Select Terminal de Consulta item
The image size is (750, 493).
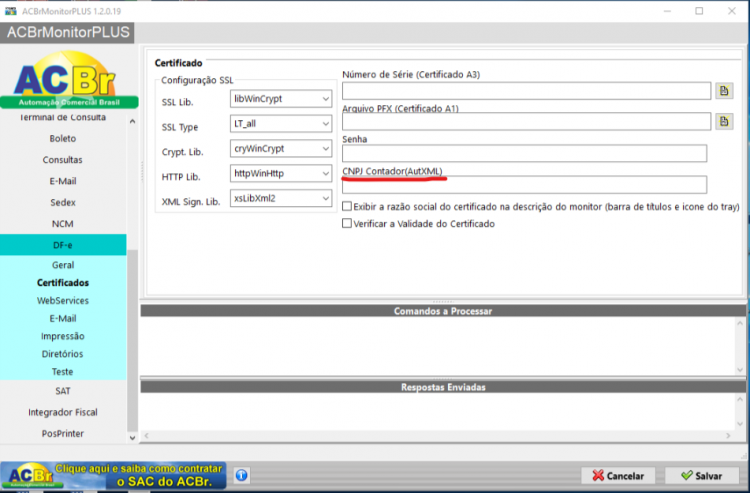(x=63, y=118)
